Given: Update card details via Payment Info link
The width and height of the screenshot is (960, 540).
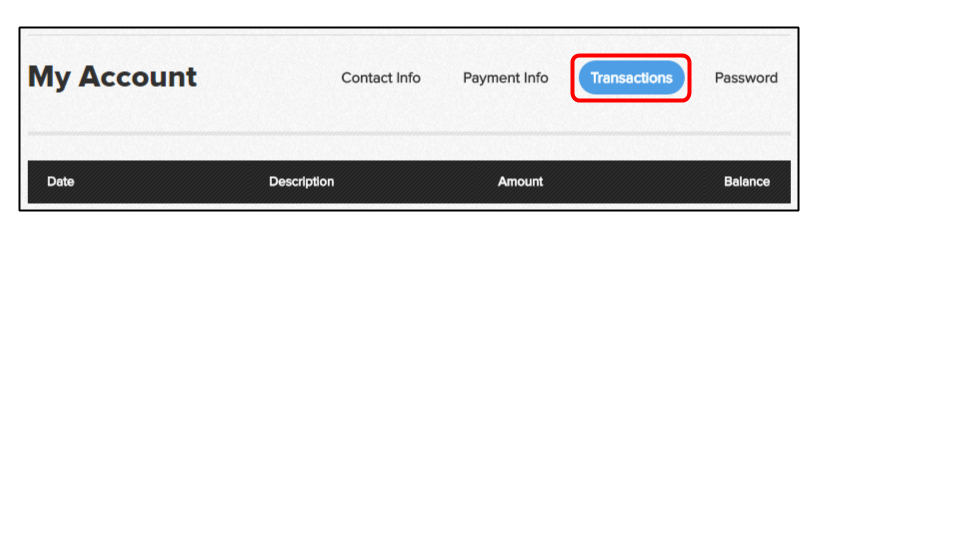Looking at the screenshot, I should pyautogui.click(x=505, y=78).
